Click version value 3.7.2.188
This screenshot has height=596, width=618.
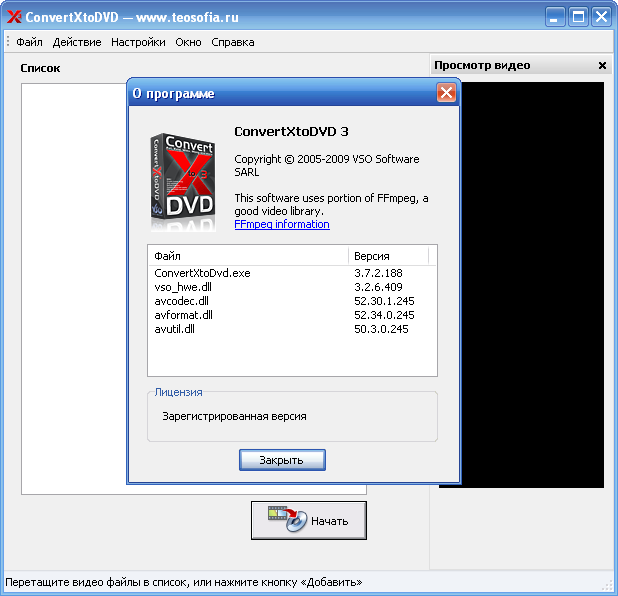pos(378,273)
